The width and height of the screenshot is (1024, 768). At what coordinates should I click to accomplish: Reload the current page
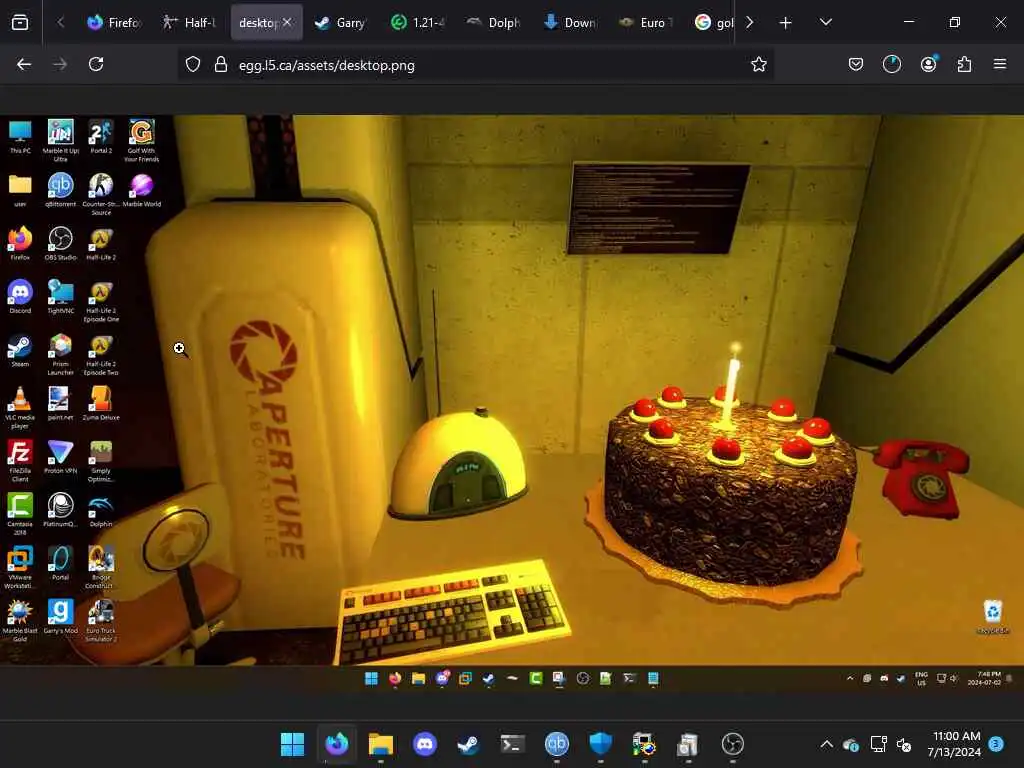coord(96,64)
